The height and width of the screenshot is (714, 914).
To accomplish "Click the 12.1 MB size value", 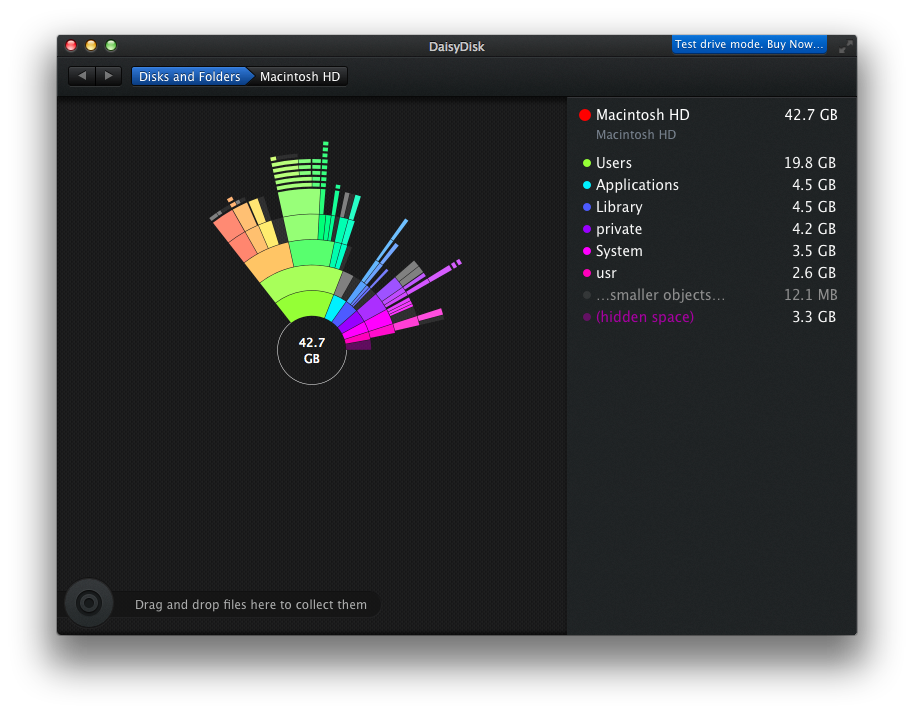I will click(810, 295).
